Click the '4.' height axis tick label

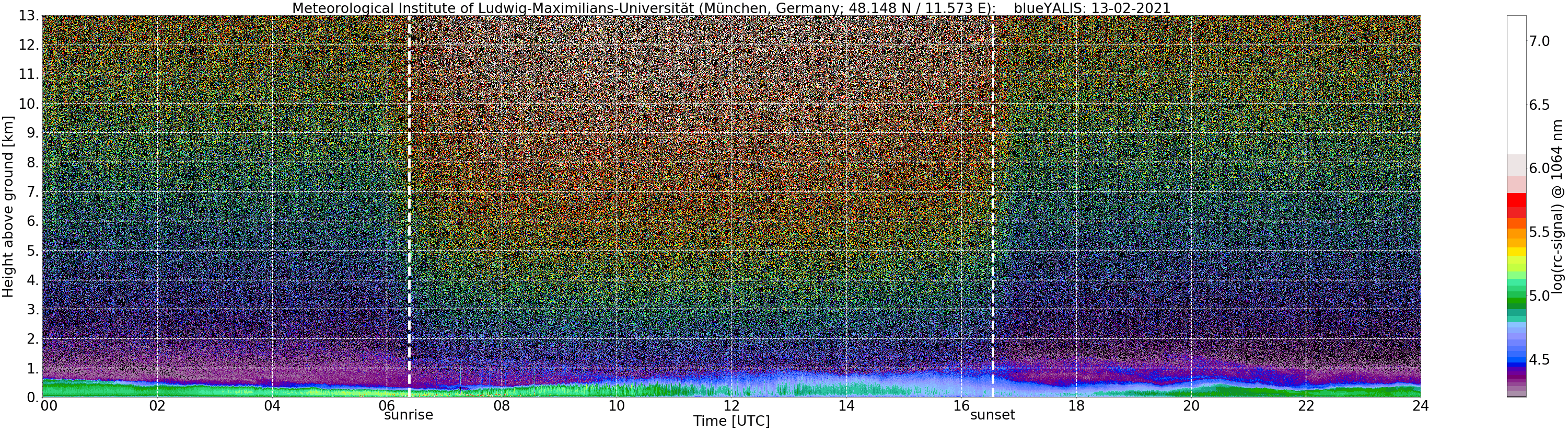click(x=33, y=280)
